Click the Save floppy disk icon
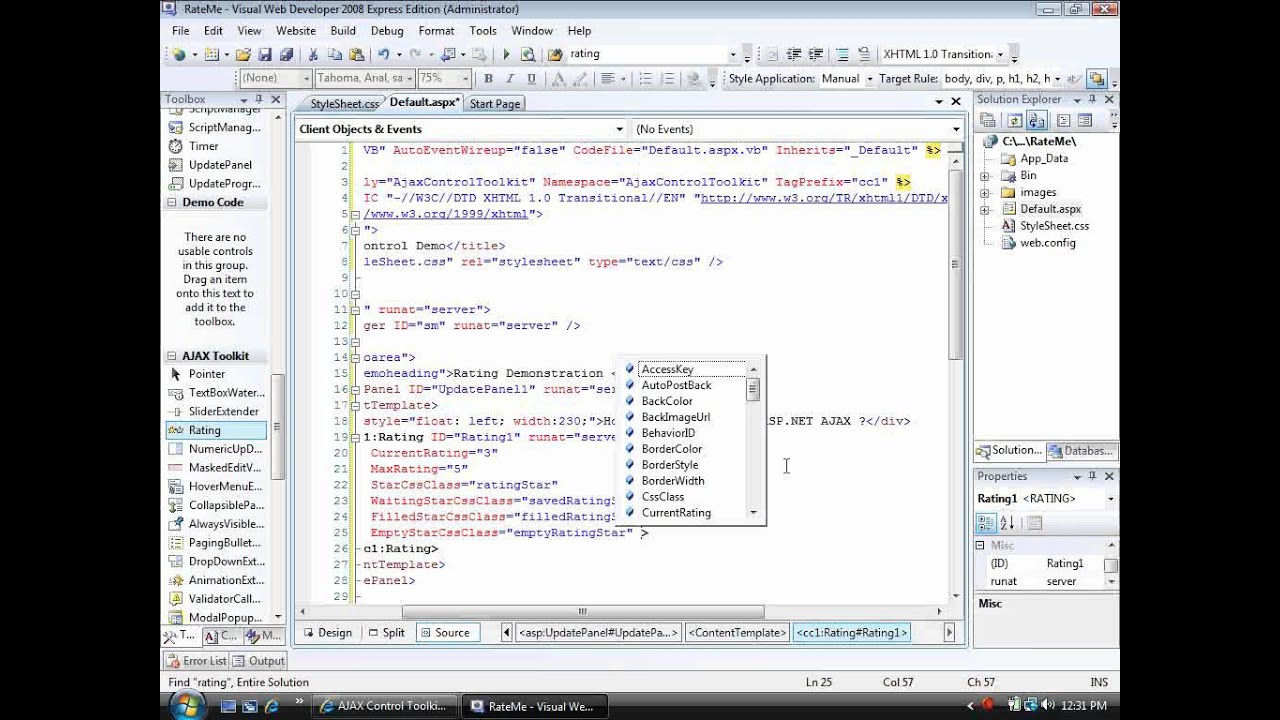The height and width of the screenshot is (720, 1280). tap(265, 55)
